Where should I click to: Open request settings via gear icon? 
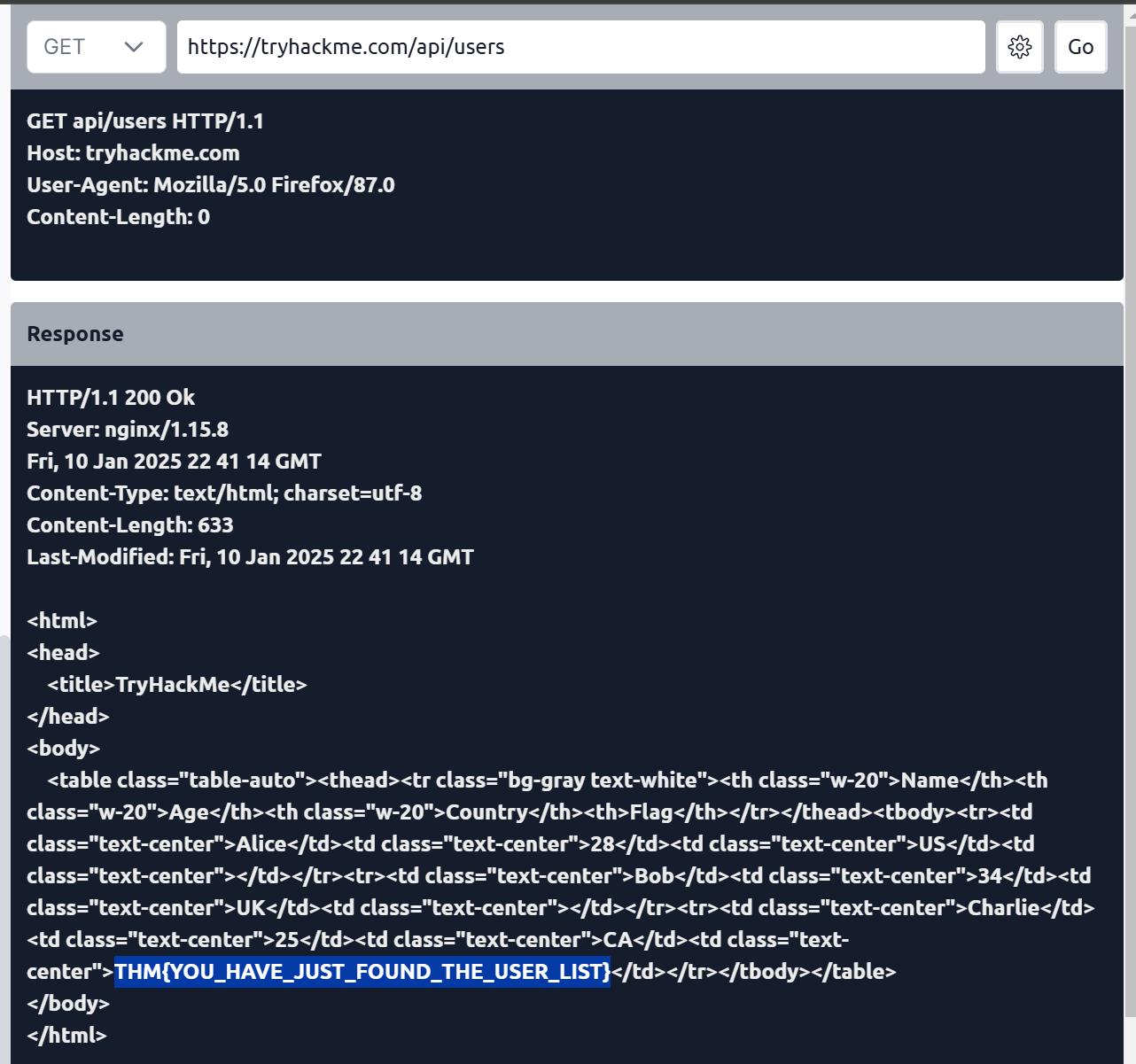pos(1020,47)
